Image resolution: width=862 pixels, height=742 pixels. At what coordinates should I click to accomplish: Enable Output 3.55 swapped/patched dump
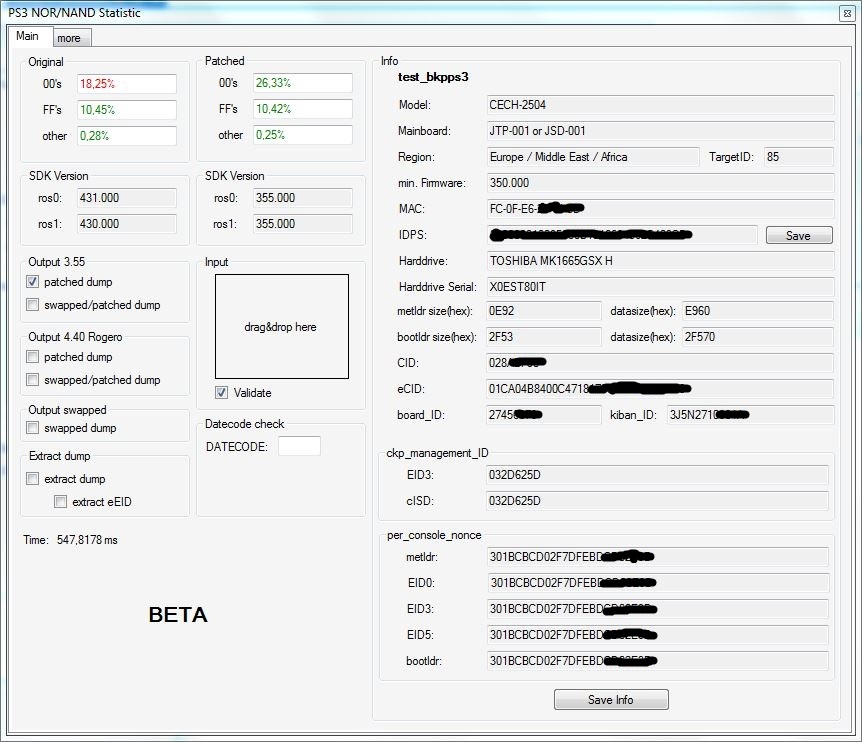click(33, 305)
